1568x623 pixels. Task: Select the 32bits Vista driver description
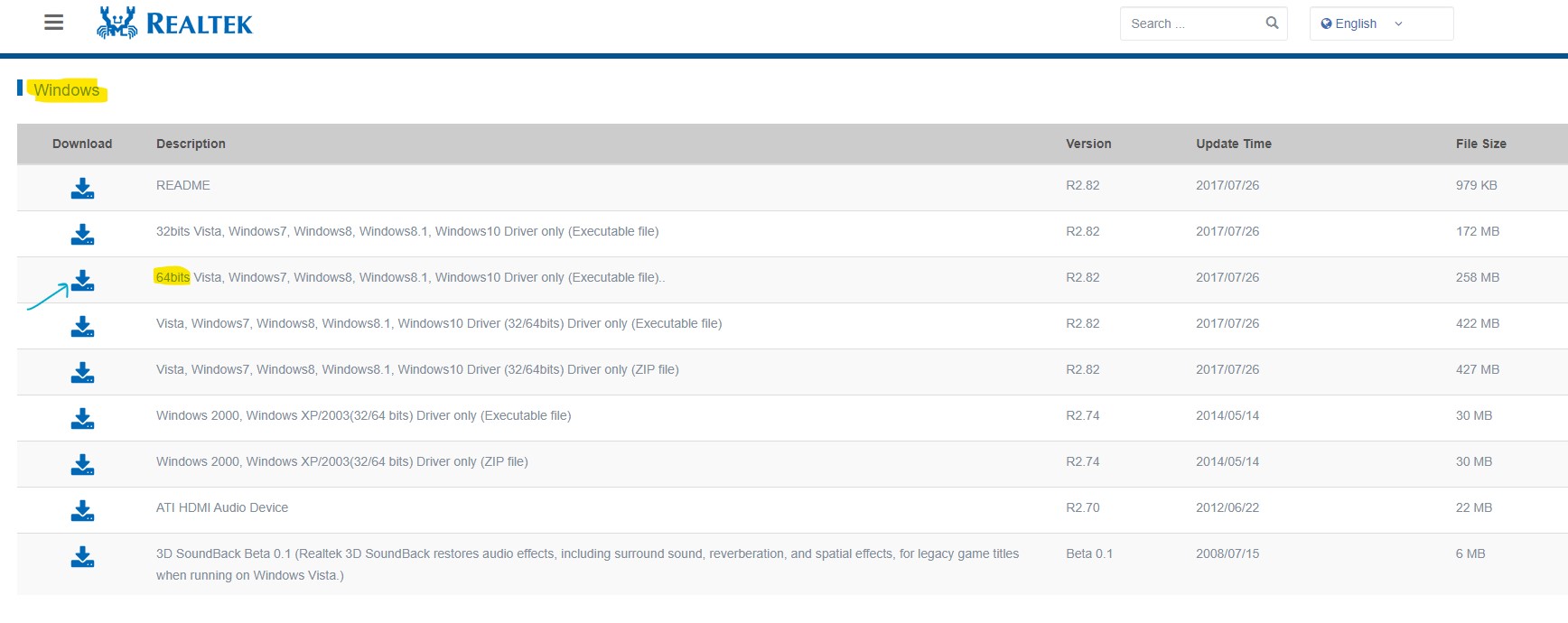407,231
